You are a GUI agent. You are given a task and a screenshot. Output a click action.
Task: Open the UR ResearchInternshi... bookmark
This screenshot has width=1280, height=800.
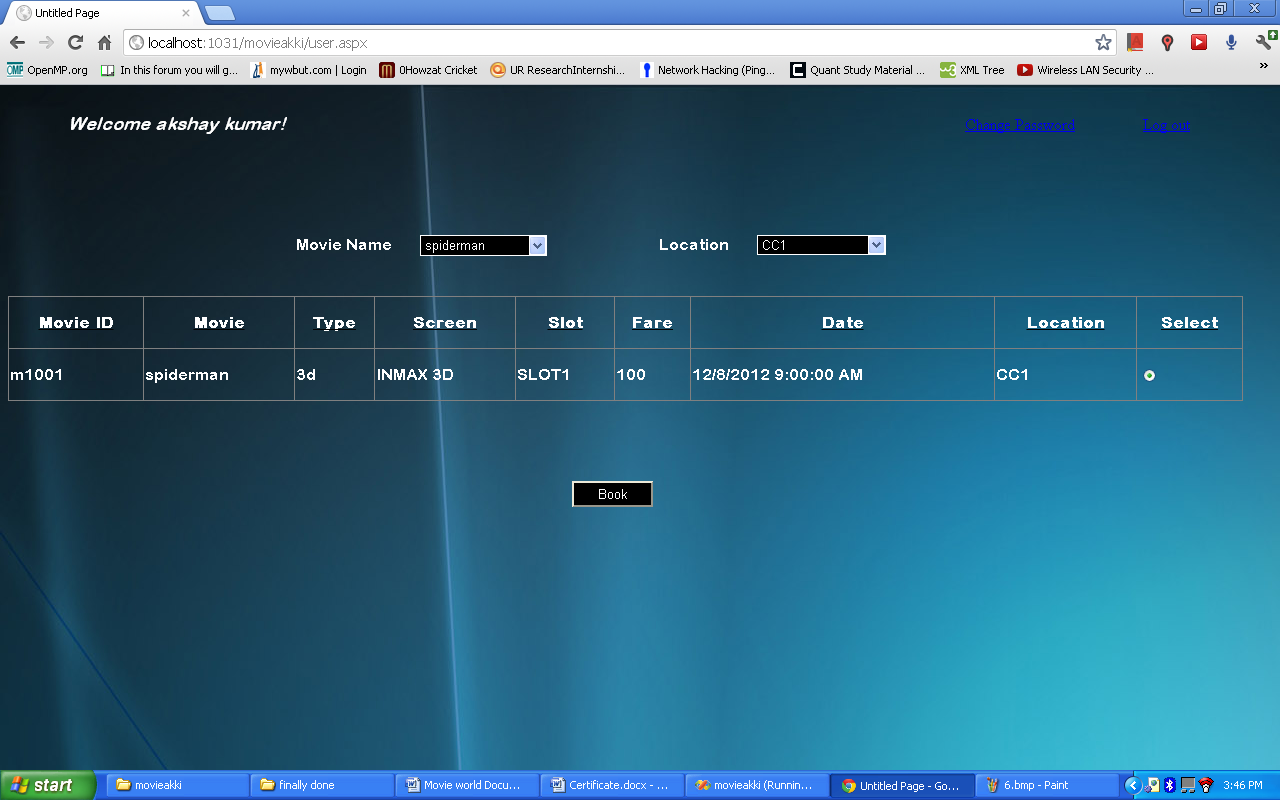558,70
